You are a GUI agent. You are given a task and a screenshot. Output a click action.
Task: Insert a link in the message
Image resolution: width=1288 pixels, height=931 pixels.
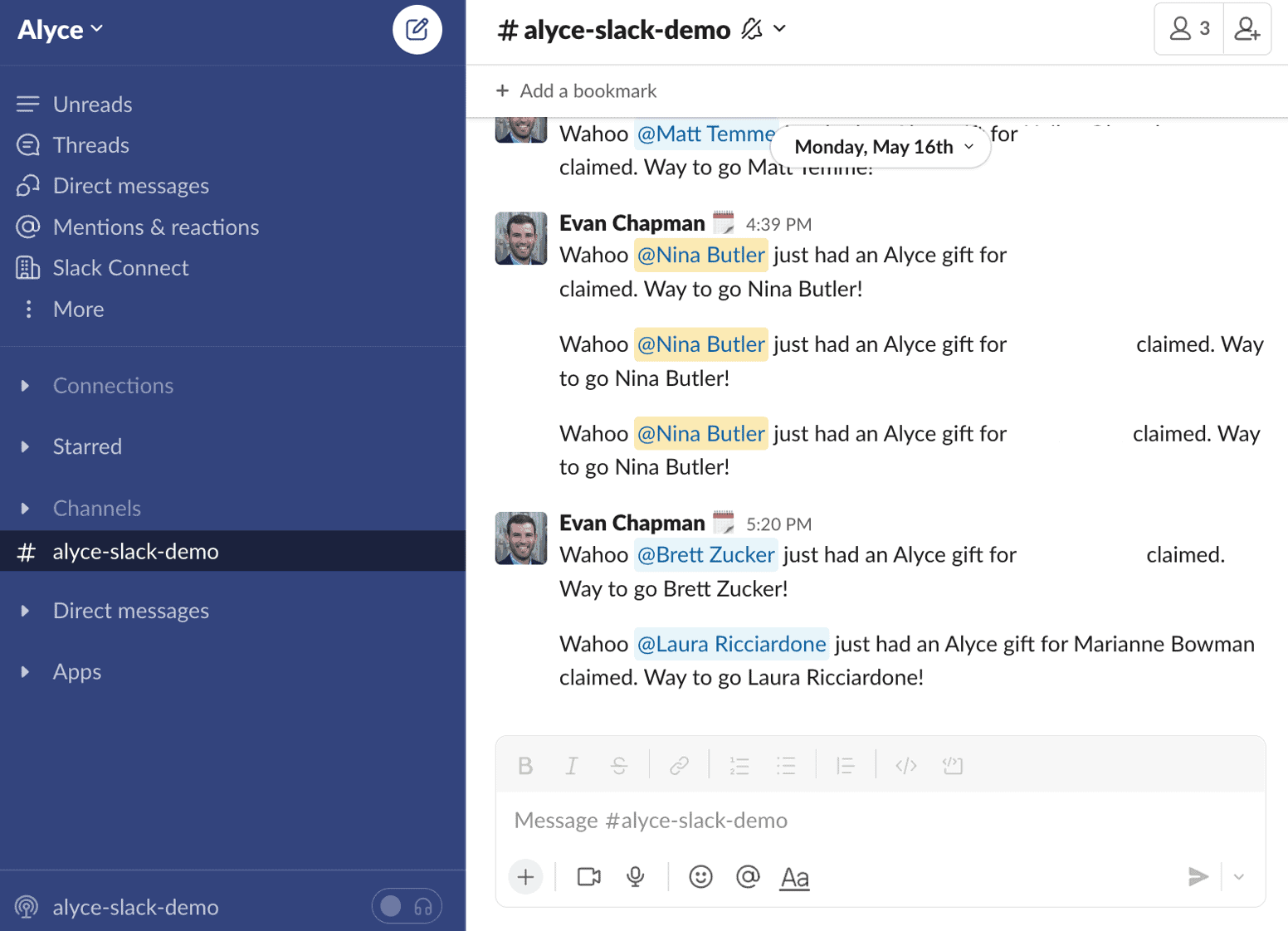(x=679, y=766)
